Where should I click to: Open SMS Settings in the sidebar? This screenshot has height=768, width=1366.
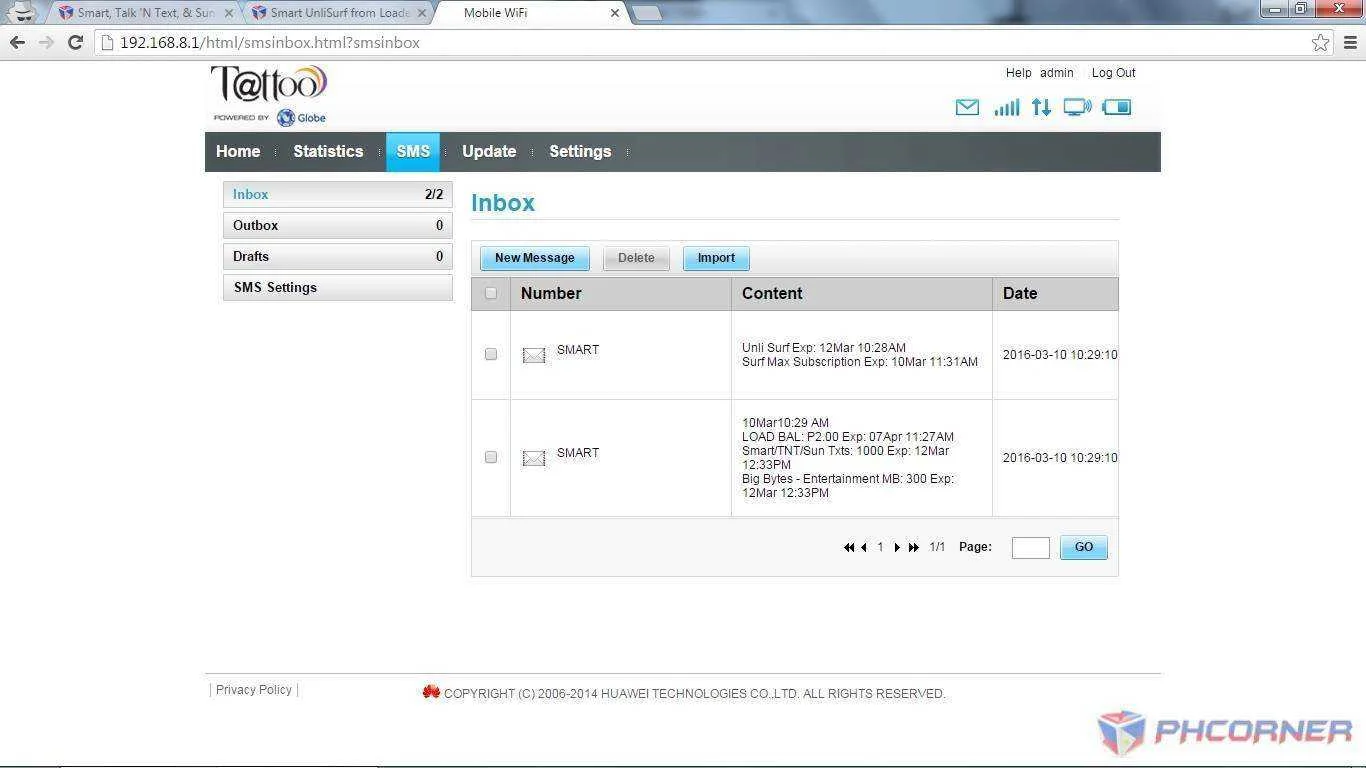coord(337,287)
